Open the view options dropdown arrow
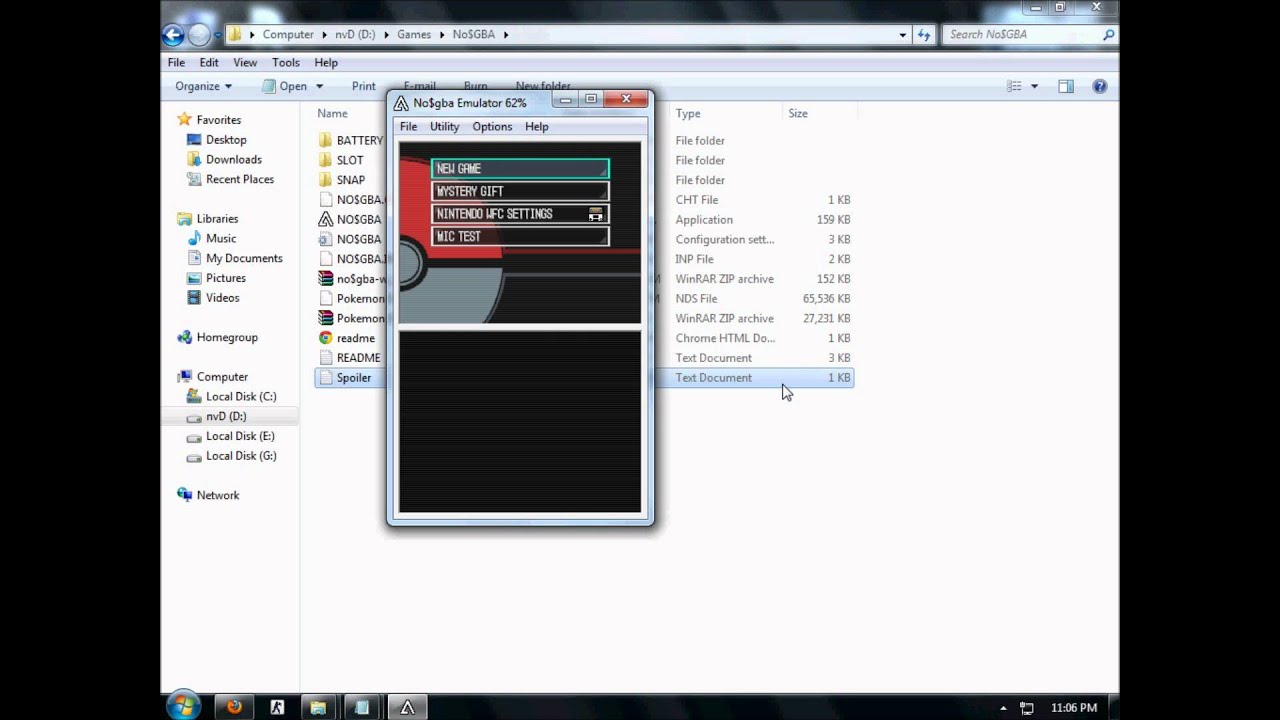 1034,87
